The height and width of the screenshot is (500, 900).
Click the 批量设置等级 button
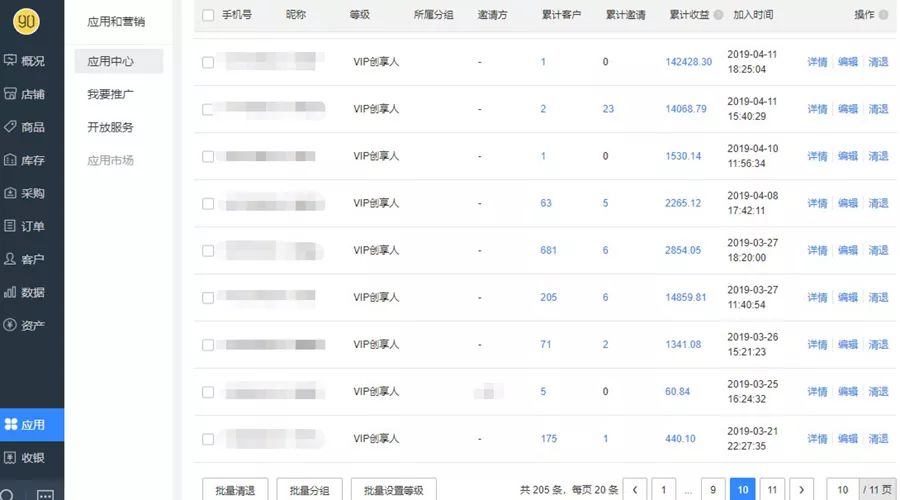(393, 490)
